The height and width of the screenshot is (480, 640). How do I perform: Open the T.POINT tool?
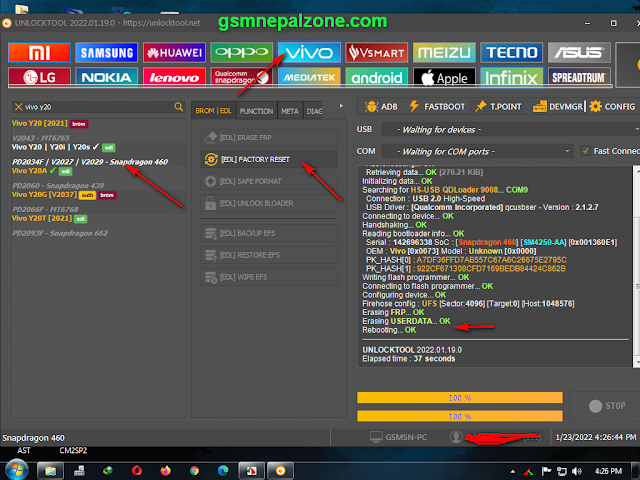point(498,107)
